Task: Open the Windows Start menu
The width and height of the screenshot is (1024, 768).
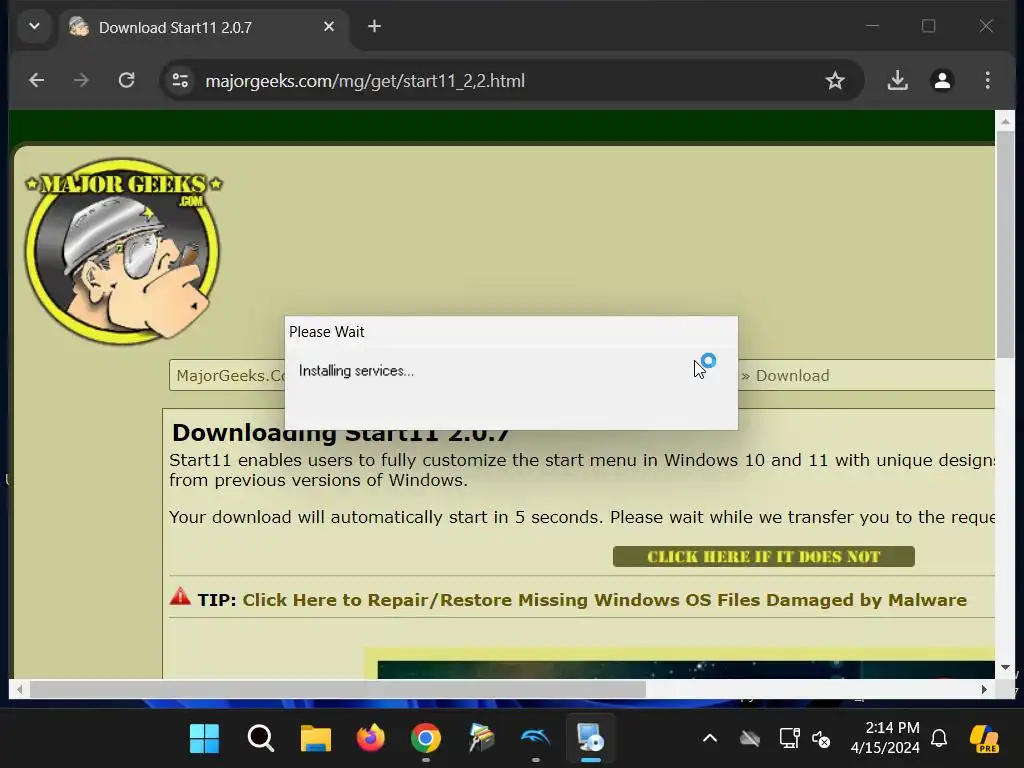Action: 204,739
